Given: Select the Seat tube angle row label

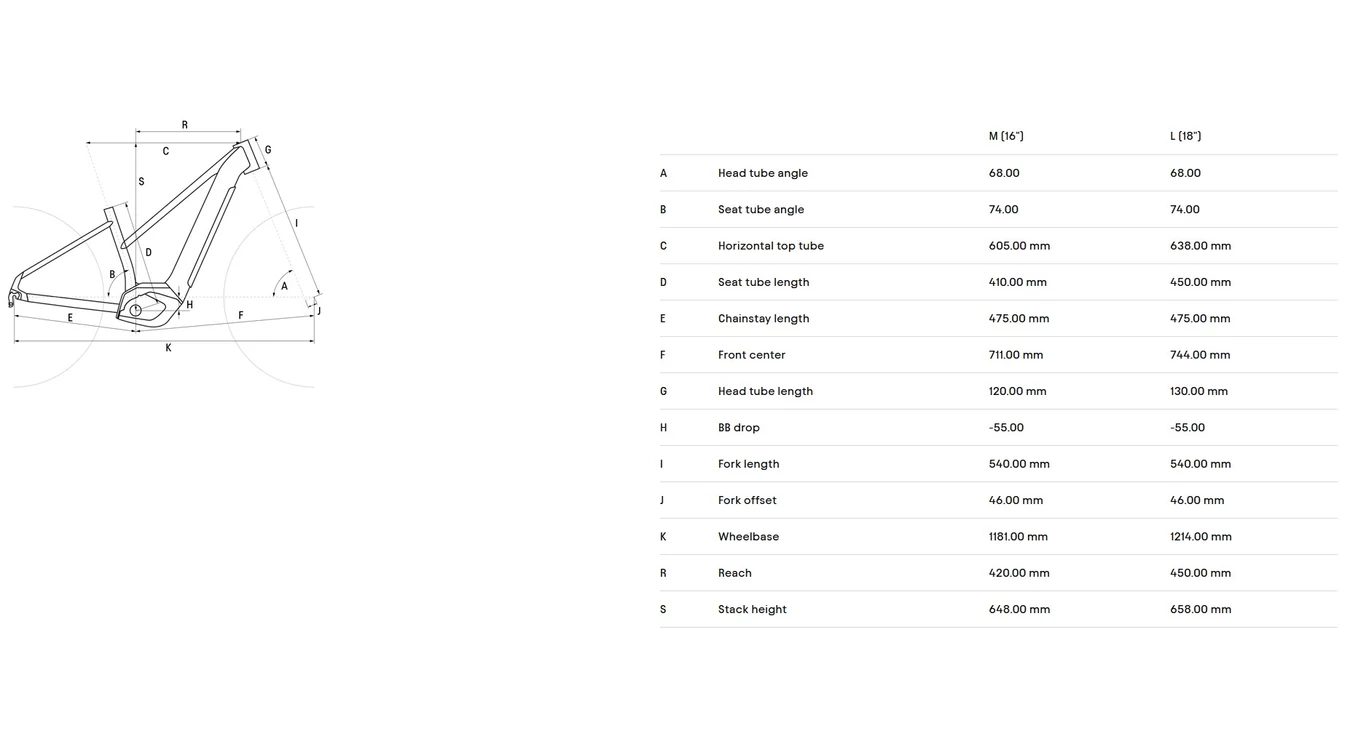Looking at the screenshot, I should [761, 209].
